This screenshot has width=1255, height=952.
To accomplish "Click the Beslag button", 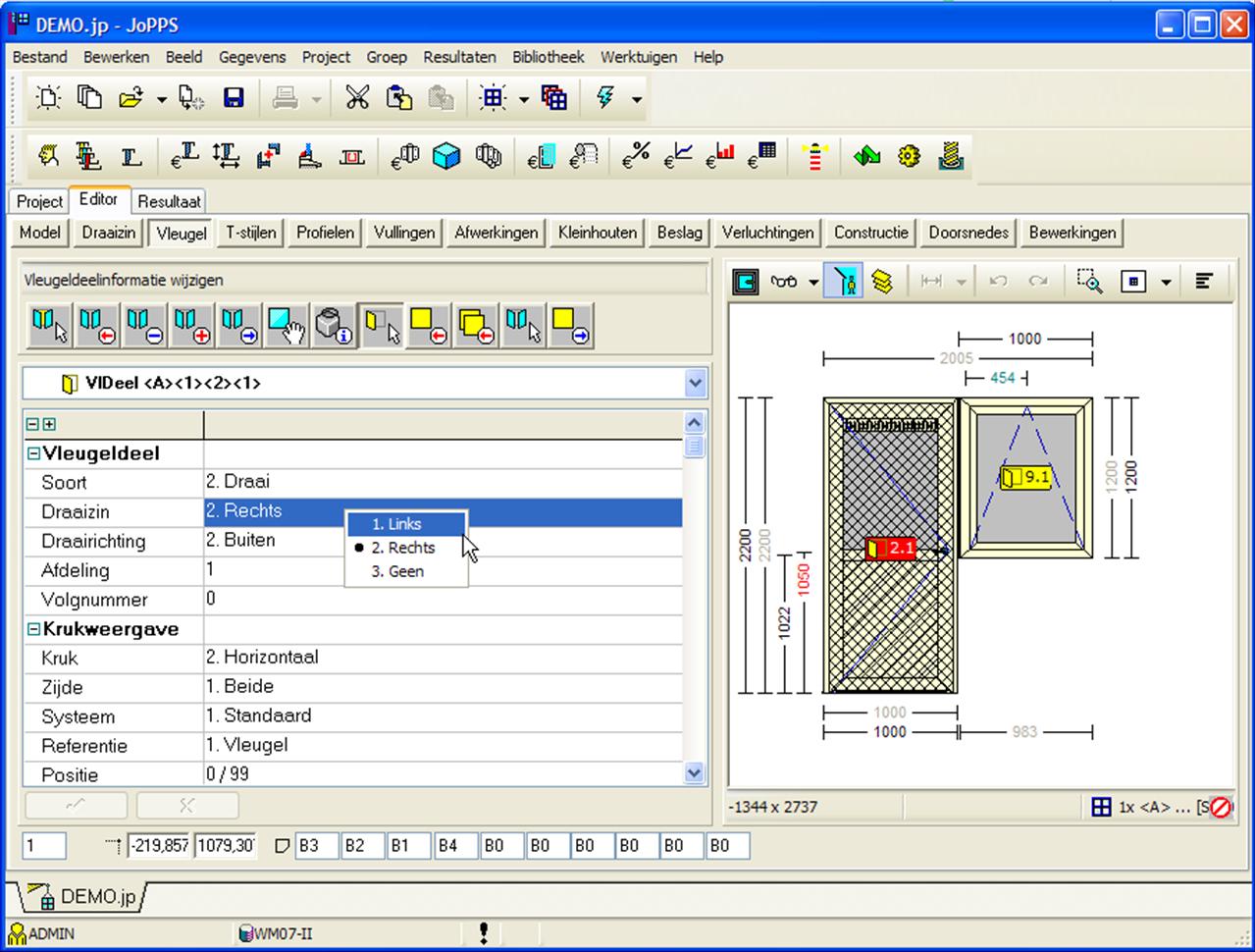I will (x=679, y=233).
